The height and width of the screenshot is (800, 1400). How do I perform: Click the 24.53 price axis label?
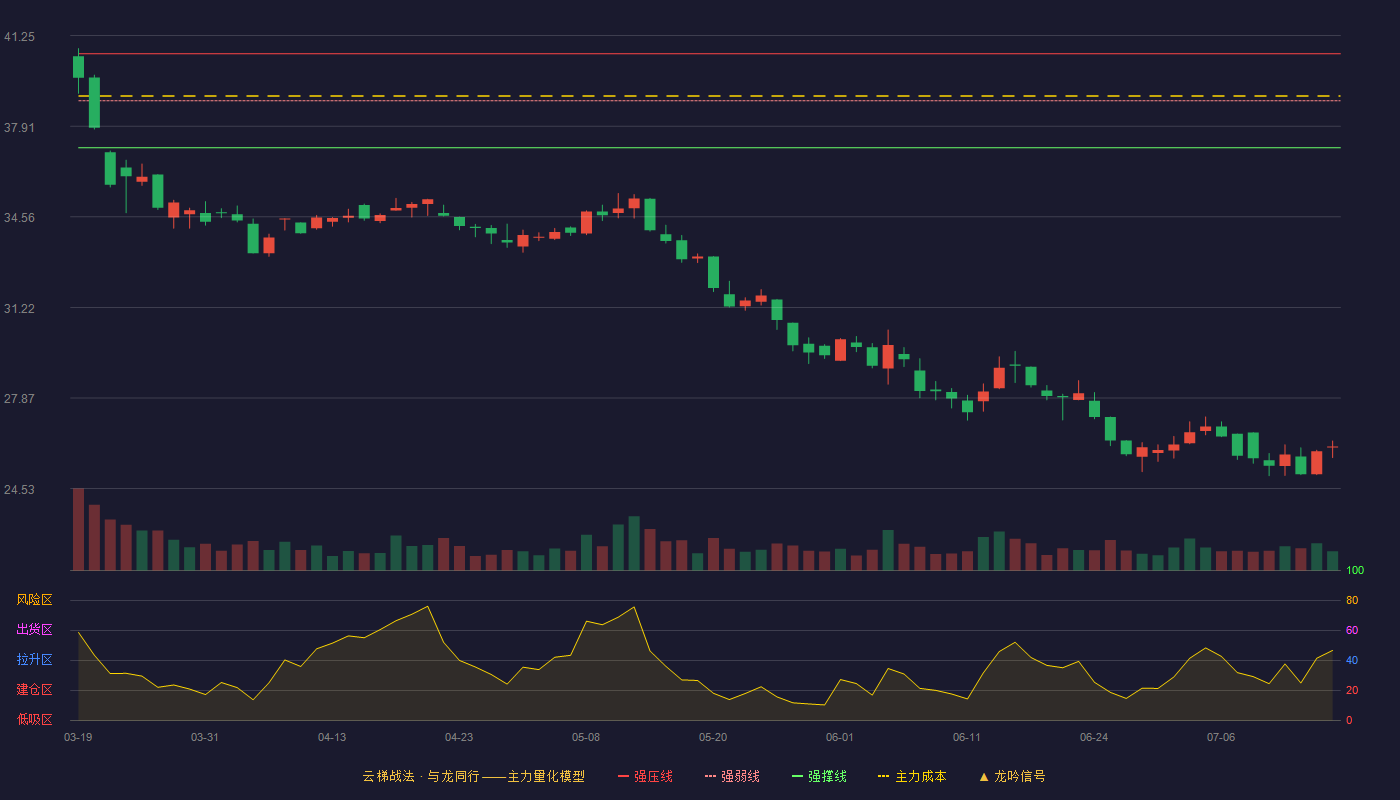pos(19,490)
